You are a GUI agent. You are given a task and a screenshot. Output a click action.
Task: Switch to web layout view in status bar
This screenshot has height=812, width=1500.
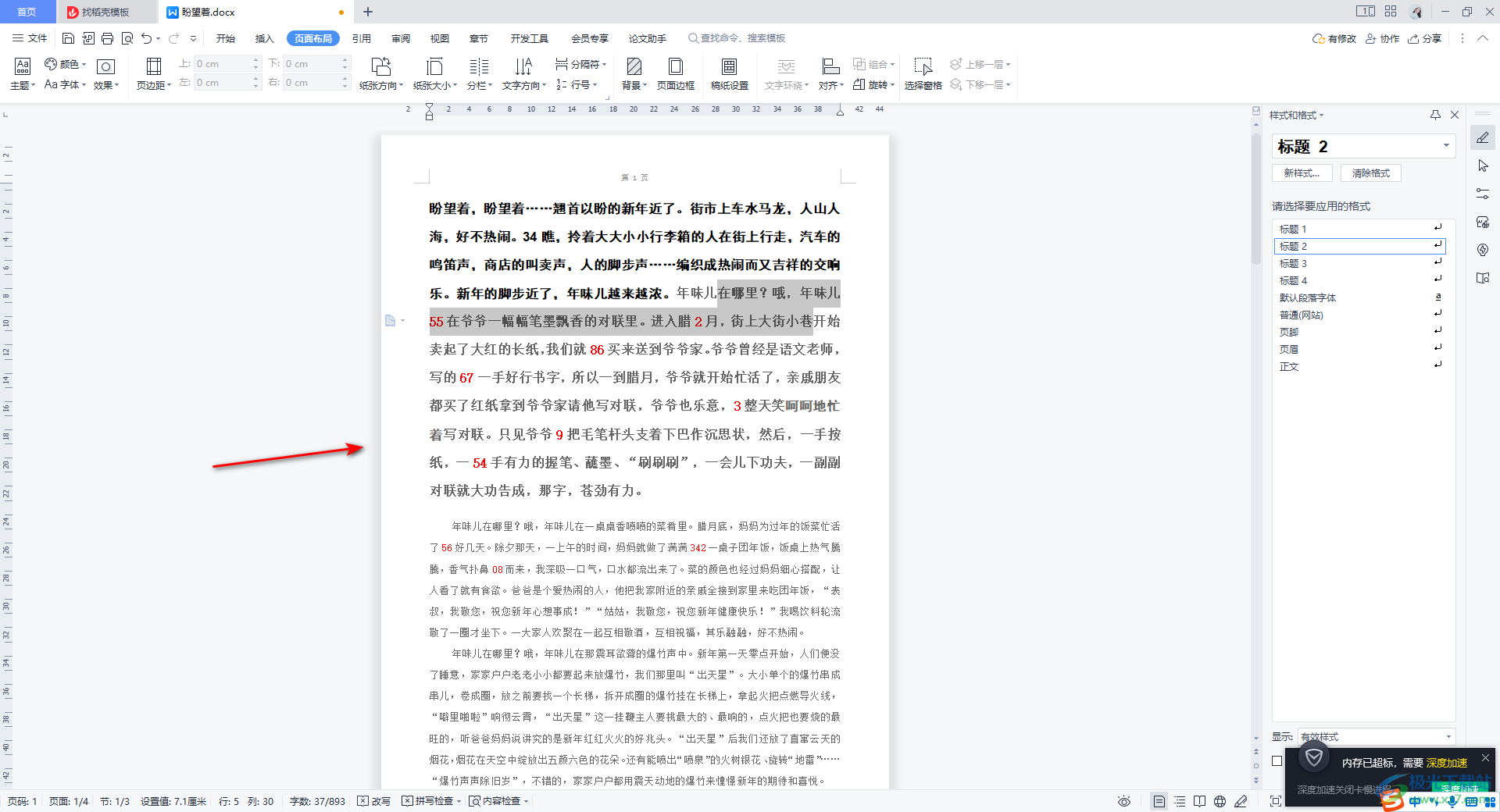pyautogui.click(x=1220, y=801)
